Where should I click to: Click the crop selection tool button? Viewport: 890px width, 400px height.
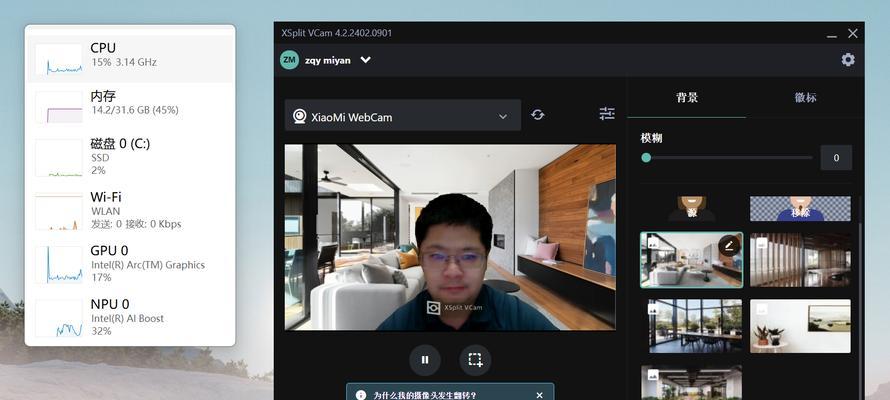click(475, 360)
